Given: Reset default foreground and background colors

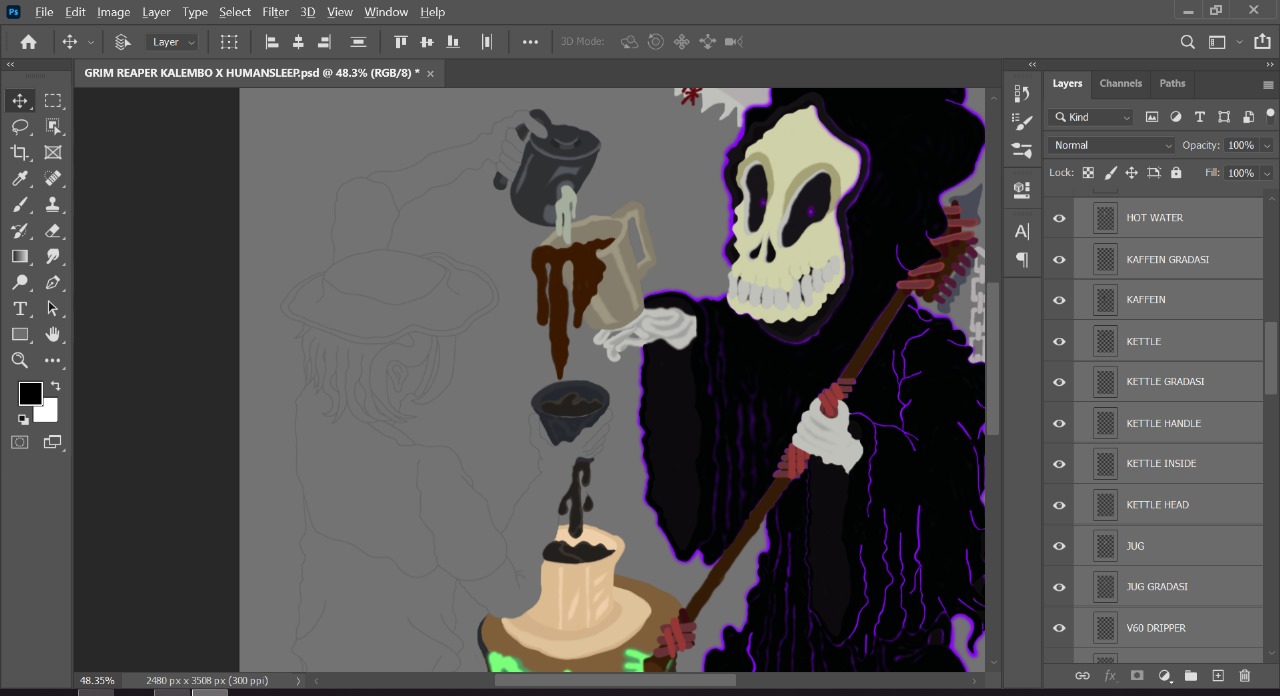Looking at the screenshot, I should click(x=23, y=419).
